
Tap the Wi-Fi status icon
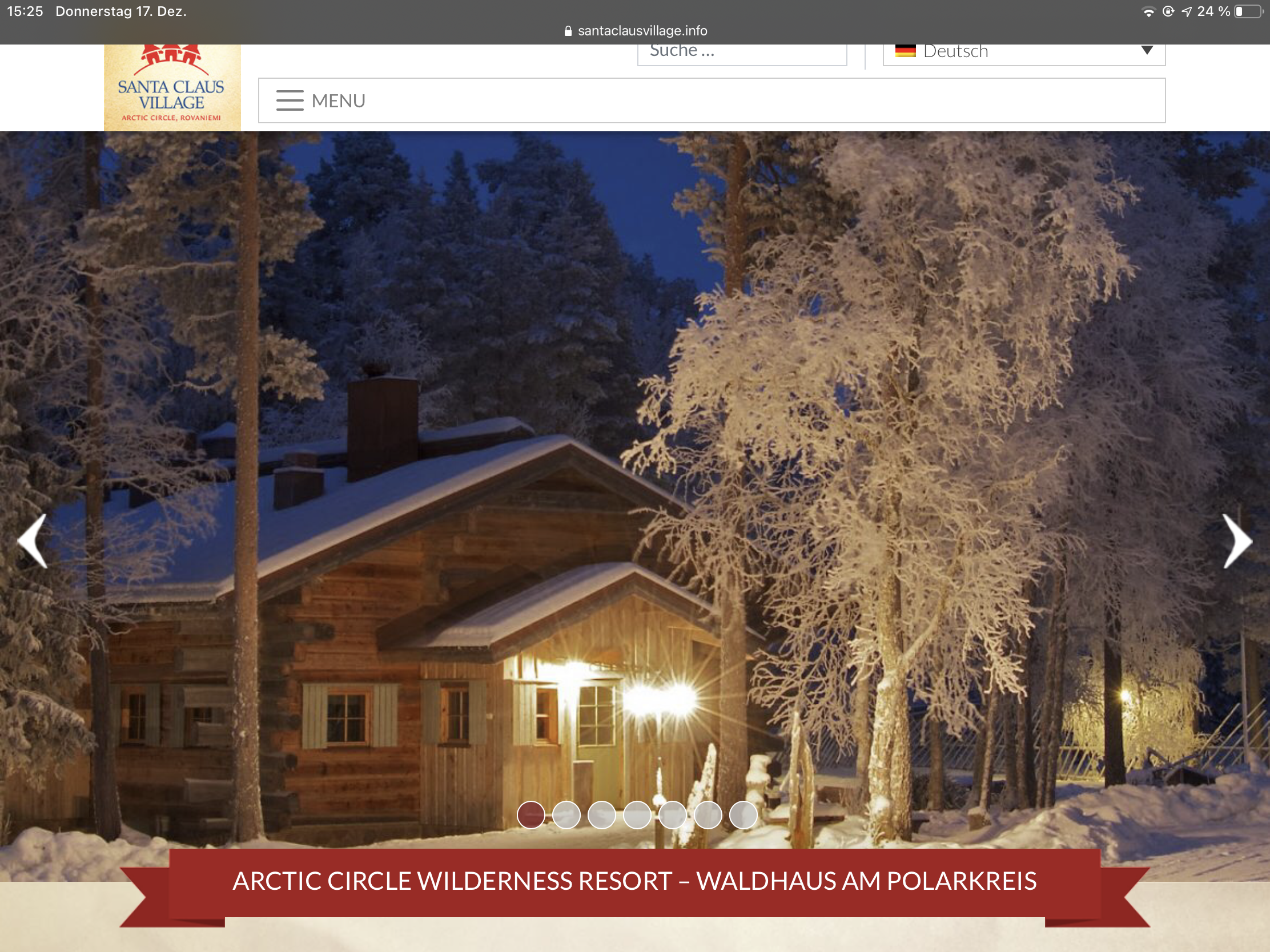(x=1148, y=11)
